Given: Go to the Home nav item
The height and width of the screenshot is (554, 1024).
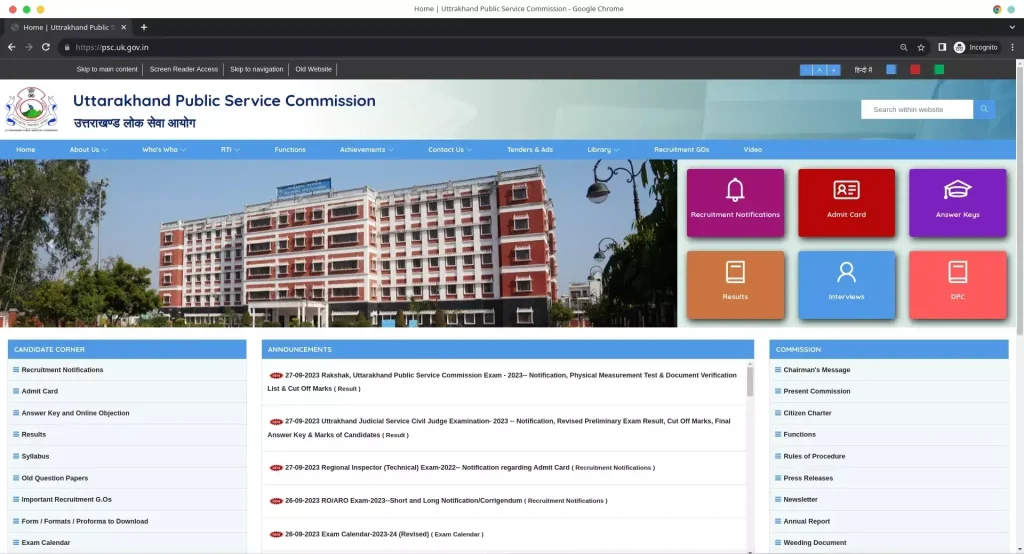Looking at the screenshot, I should pos(25,150).
